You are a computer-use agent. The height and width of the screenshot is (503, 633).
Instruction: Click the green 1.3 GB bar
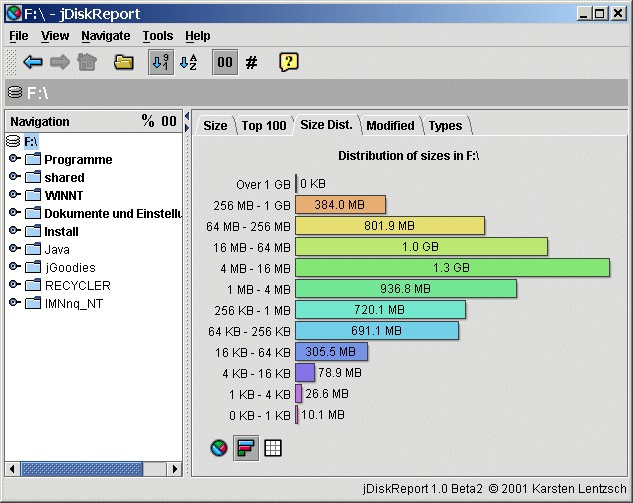pos(453,268)
